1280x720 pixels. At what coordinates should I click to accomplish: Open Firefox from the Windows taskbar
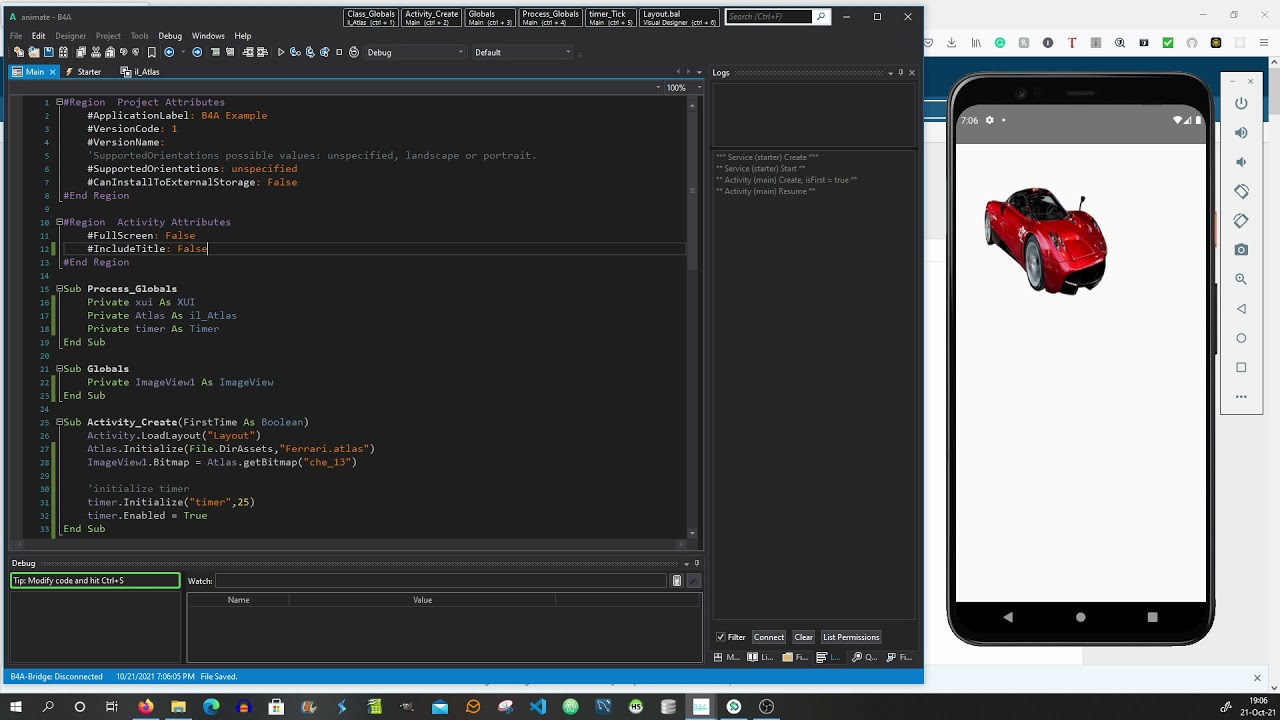click(x=146, y=706)
